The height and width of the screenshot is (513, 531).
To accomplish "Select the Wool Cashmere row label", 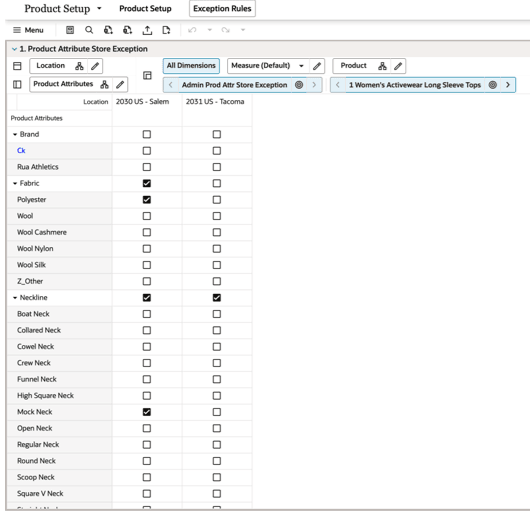I will [42, 232].
